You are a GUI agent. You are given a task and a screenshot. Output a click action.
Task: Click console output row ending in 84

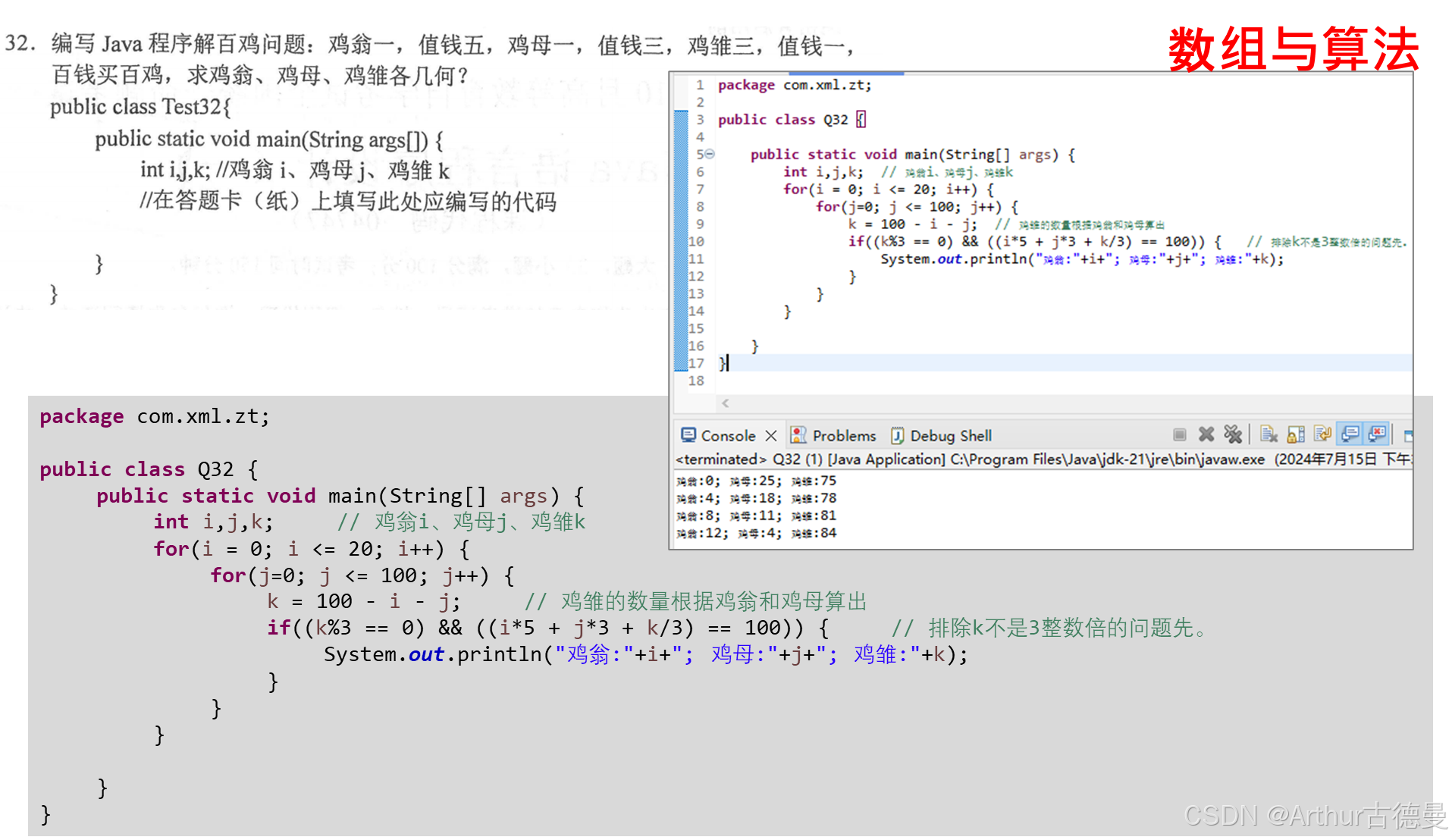pyautogui.click(x=756, y=533)
